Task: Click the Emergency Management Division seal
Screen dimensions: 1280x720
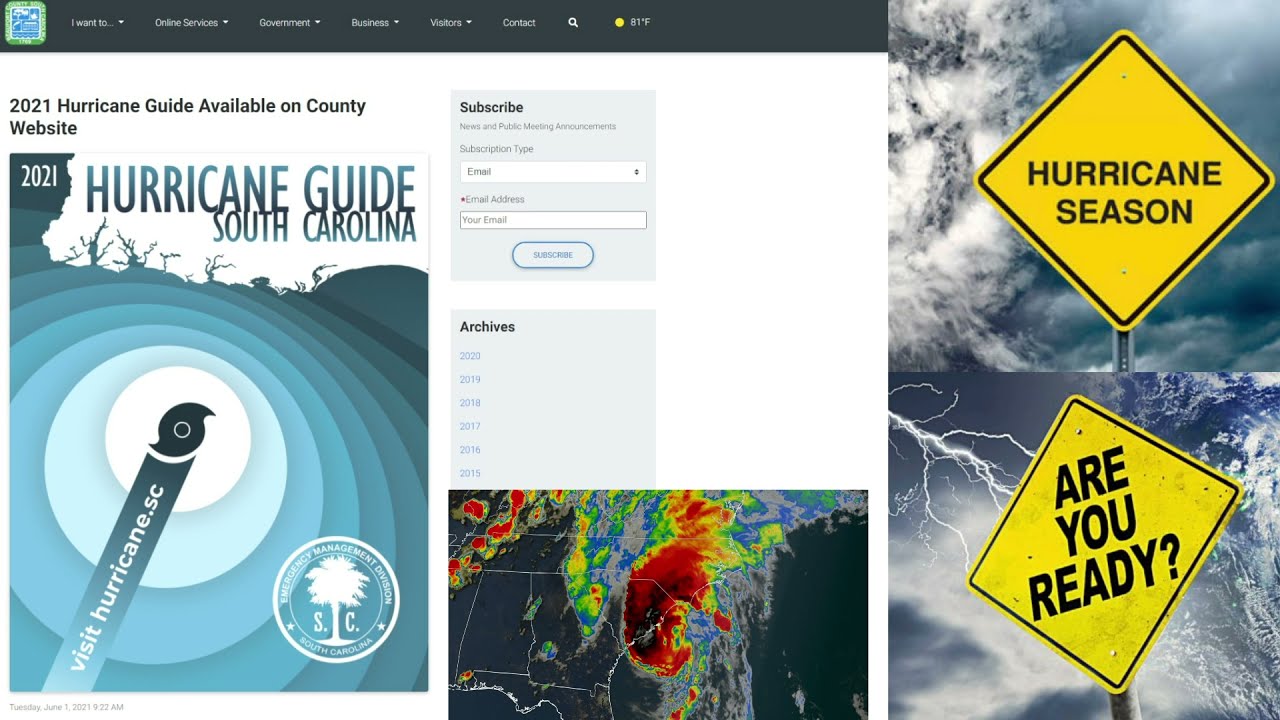Action: (x=336, y=599)
